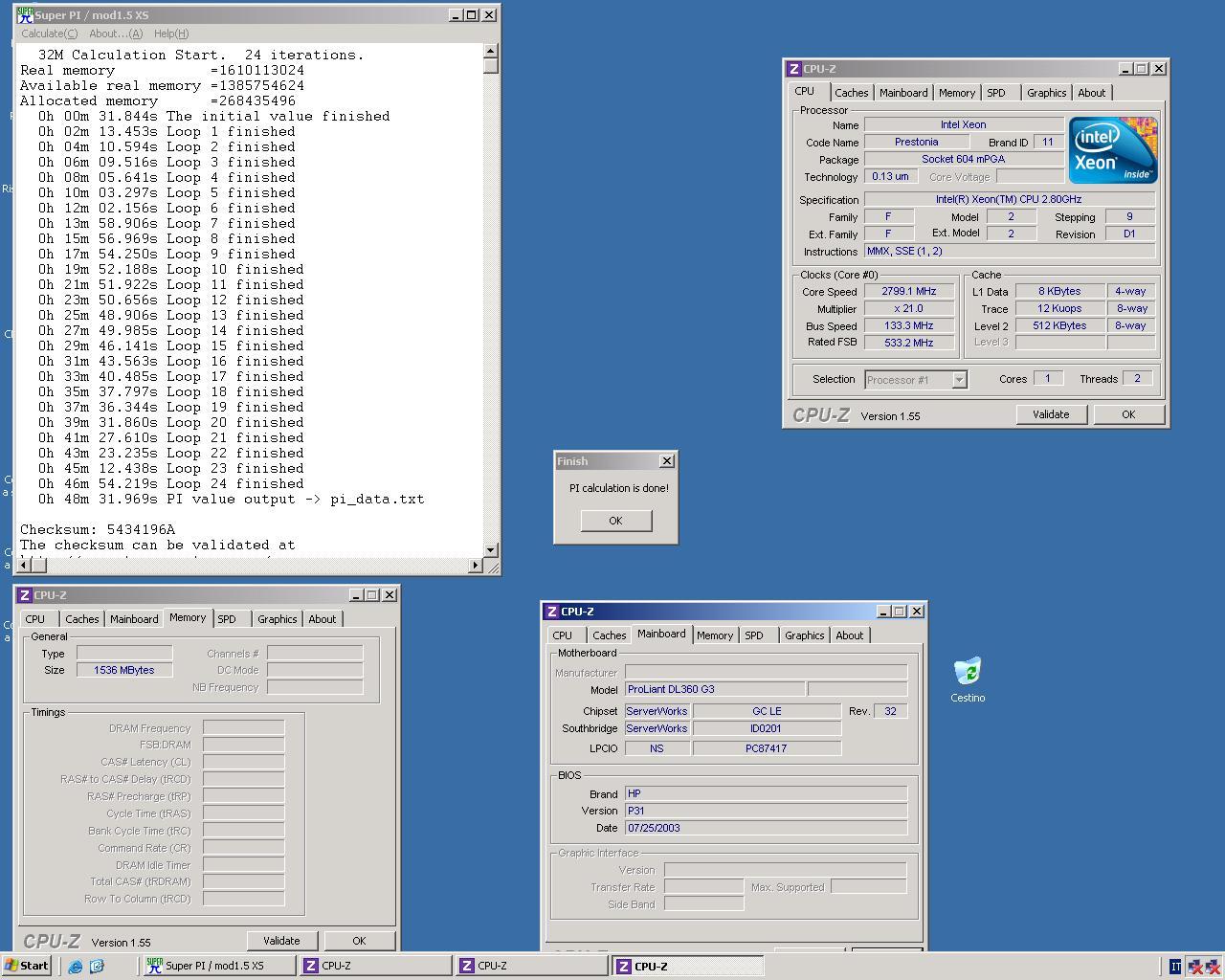Image resolution: width=1225 pixels, height=980 pixels.
Task: Click OK in the Memory CPU-Z window
Action: [359, 941]
